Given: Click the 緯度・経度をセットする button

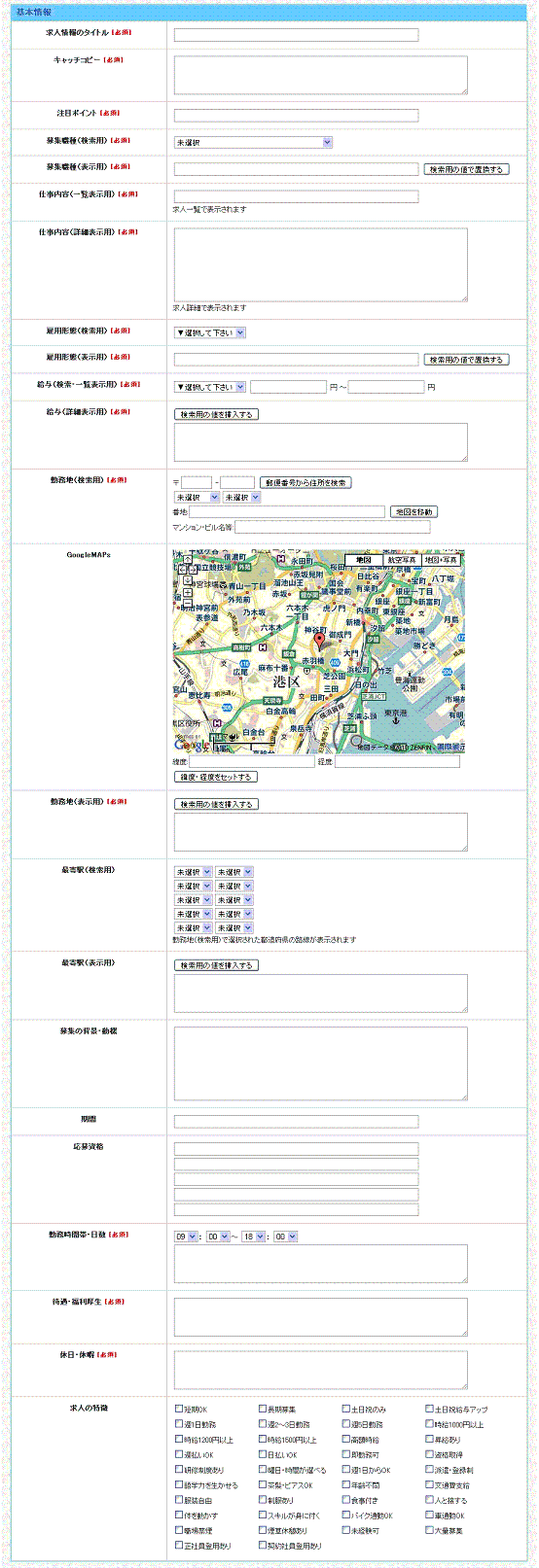Looking at the screenshot, I should (x=216, y=777).
